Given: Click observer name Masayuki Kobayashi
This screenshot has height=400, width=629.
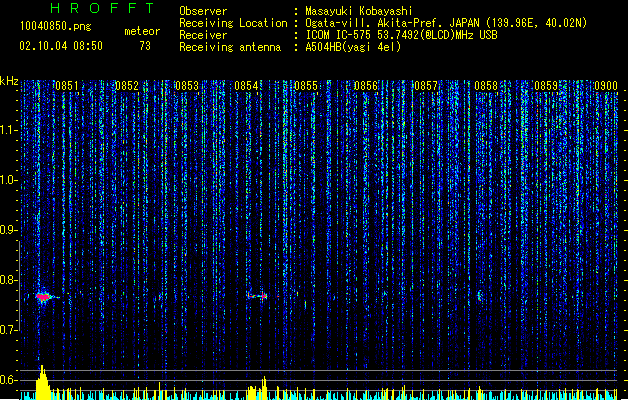Looking at the screenshot, I should click(359, 11).
